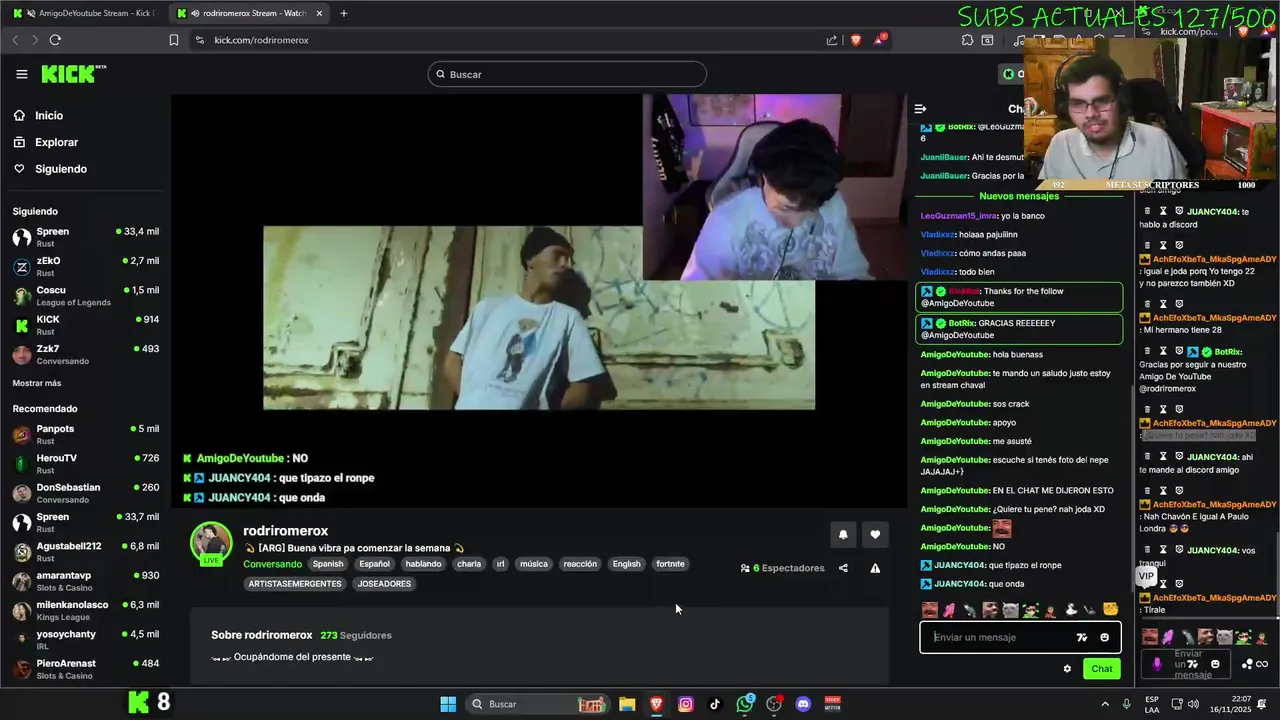Insert the duck emote from the quick emotes
The height and width of the screenshot is (720, 1280).
click(x=1071, y=610)
